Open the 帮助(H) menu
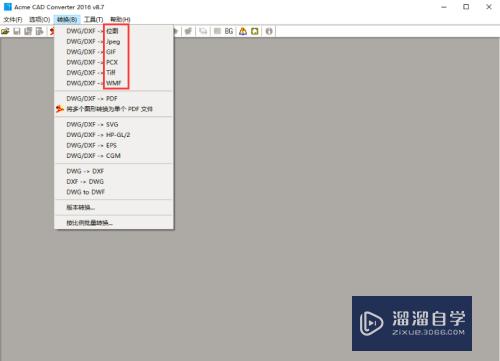 click(120, 20)
